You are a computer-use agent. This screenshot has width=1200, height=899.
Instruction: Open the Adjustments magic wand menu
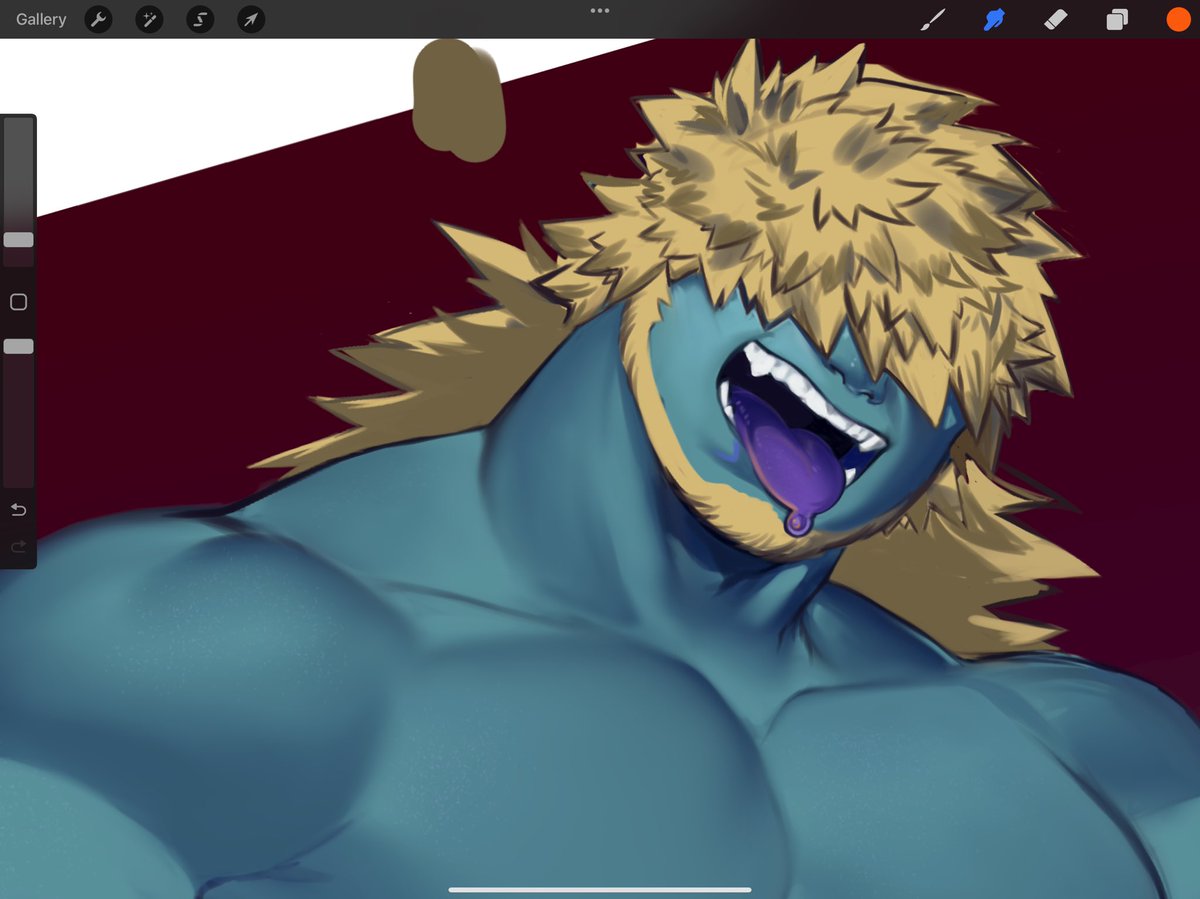(x=149, y=19)
